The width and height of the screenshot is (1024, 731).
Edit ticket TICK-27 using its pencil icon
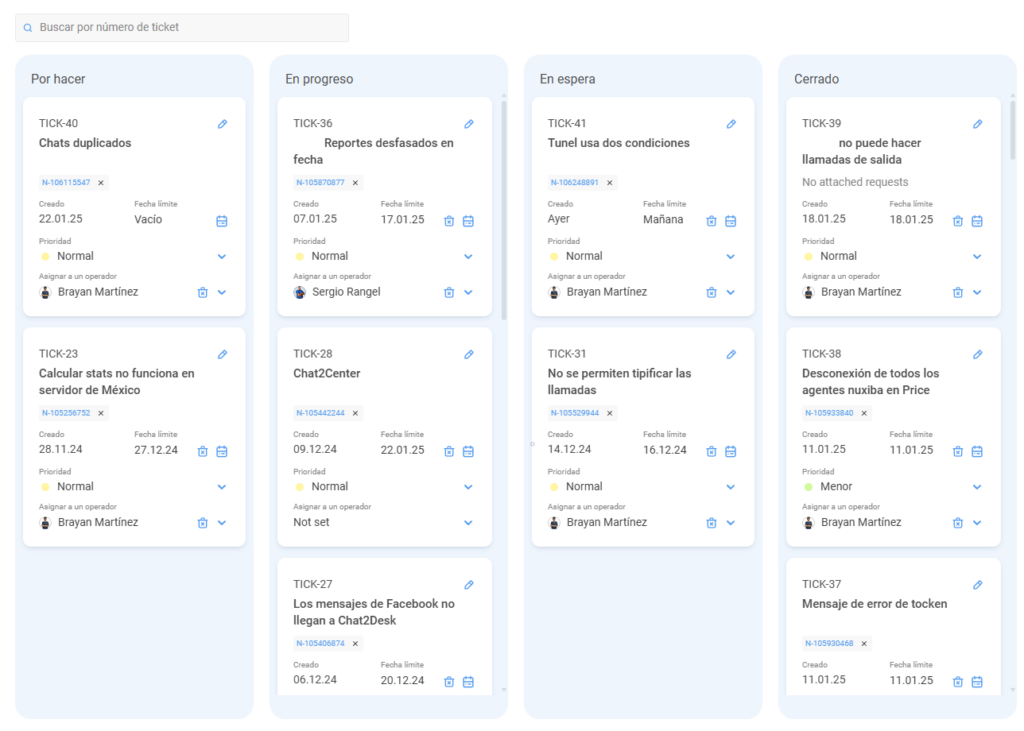click(x=469, y=585)
